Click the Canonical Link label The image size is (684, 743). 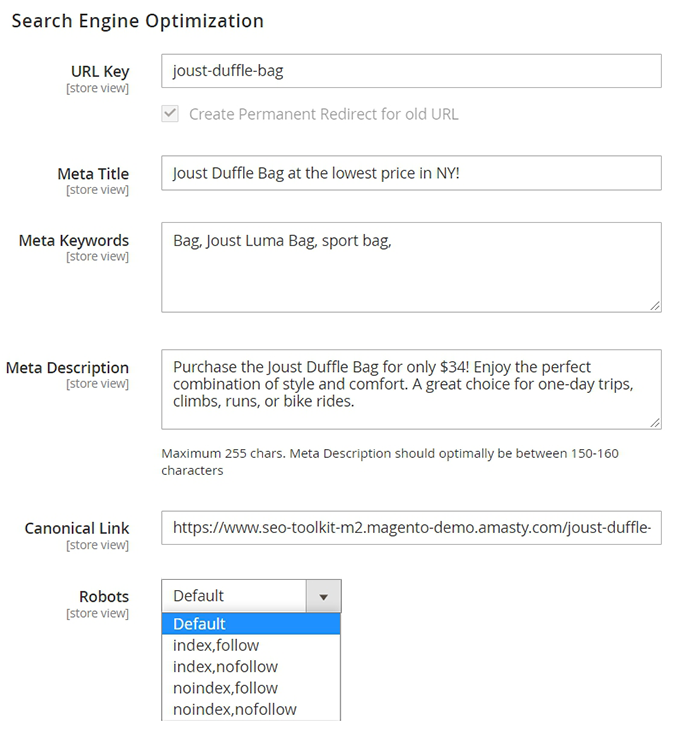[x=77, y=528]
